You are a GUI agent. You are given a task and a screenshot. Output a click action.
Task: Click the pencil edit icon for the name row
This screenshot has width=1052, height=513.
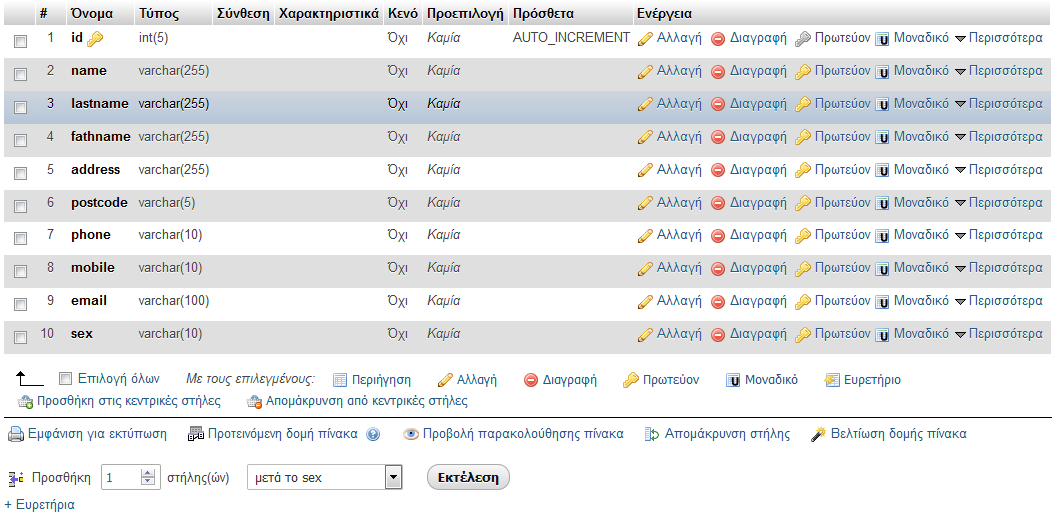pos(645,71)
